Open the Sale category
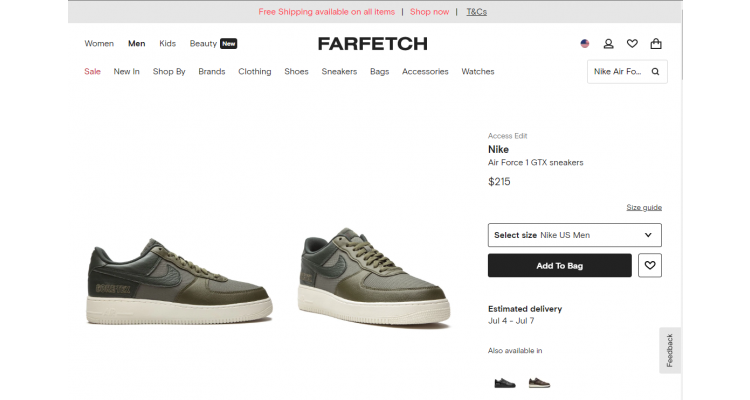Viewport: 750px width, 400px height. 92,71
